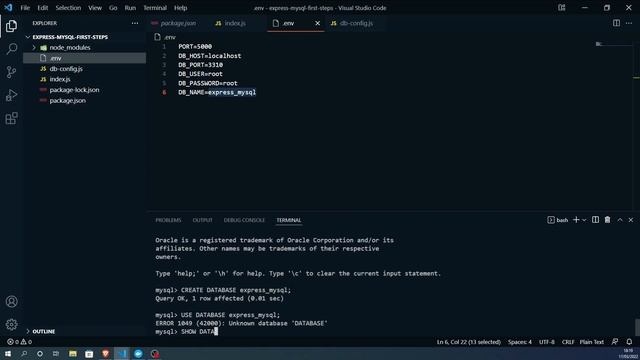Open Brave browser from taskbar

[106, 353]
